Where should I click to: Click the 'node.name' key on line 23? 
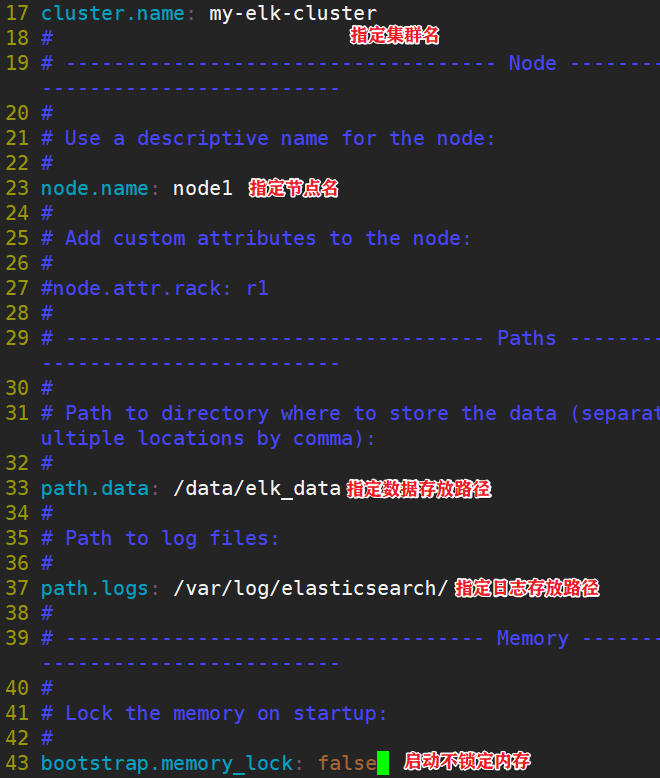(95, 188)
